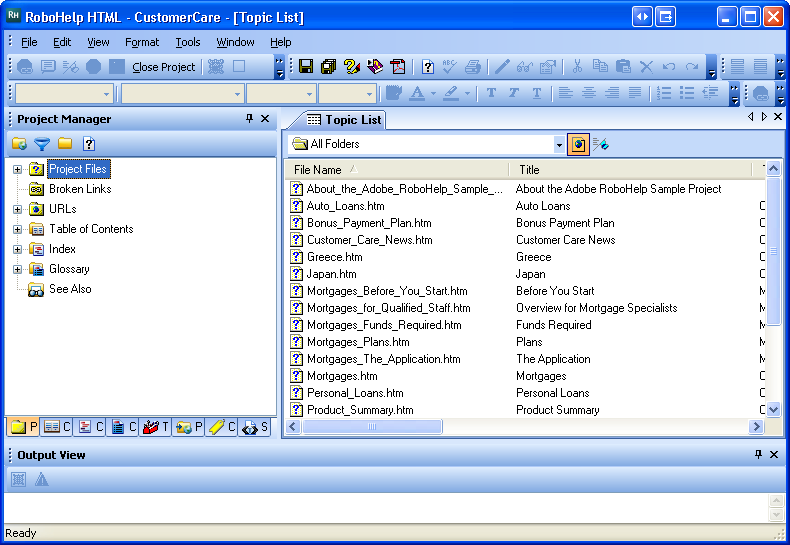Click the Paste clipboard icon
This screenshot has width=790, height=545.
click(x=623, y=66)
